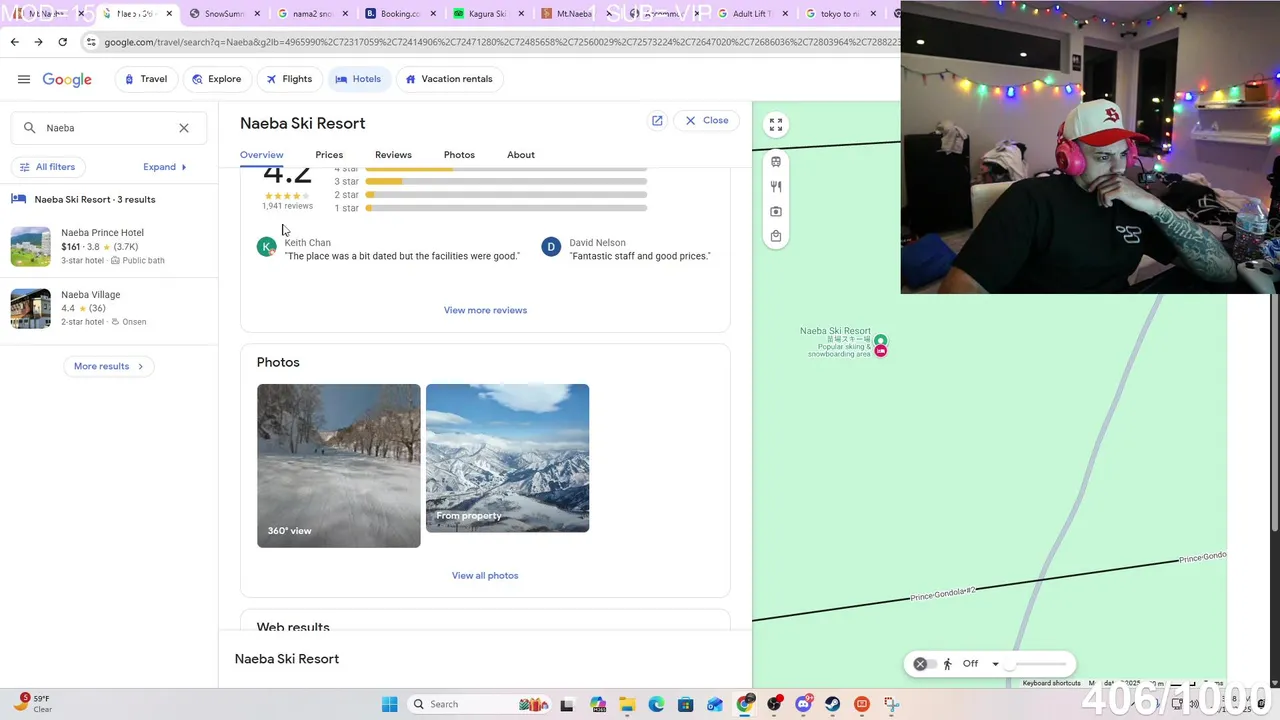
Task: Reload the current page
Action: pos(62,42)
